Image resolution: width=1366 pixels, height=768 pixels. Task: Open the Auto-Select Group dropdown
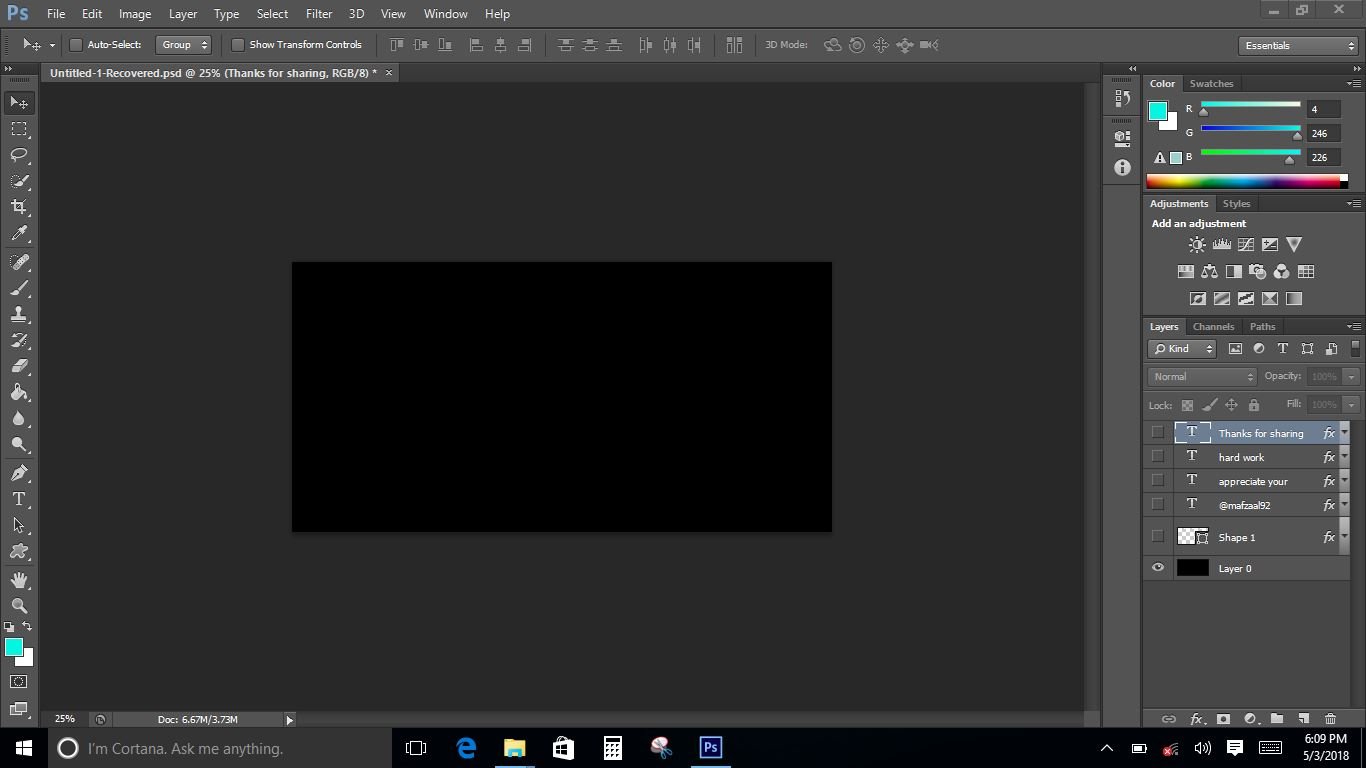[184, 45]
